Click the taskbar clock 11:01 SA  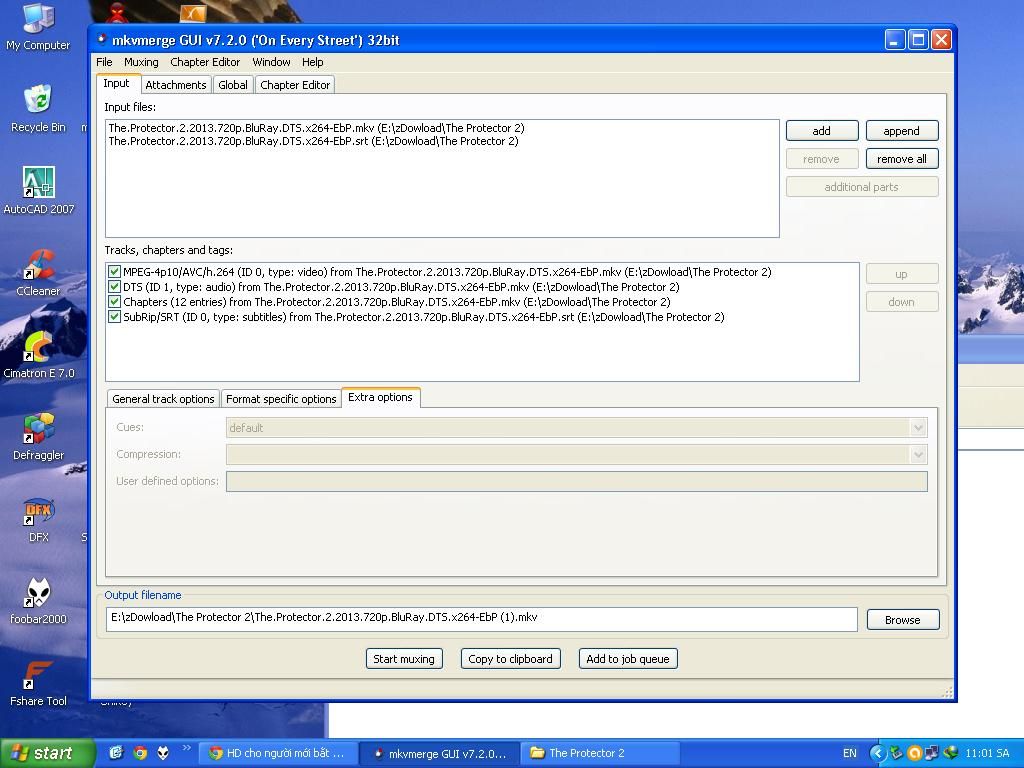[987, 753]
